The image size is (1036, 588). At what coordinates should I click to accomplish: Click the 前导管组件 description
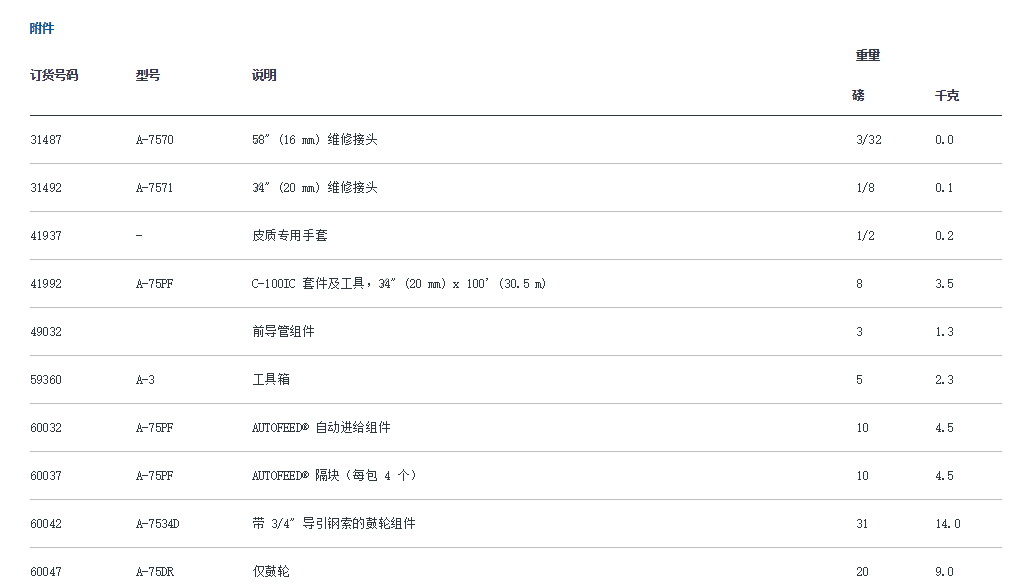(x=283, y=332)
